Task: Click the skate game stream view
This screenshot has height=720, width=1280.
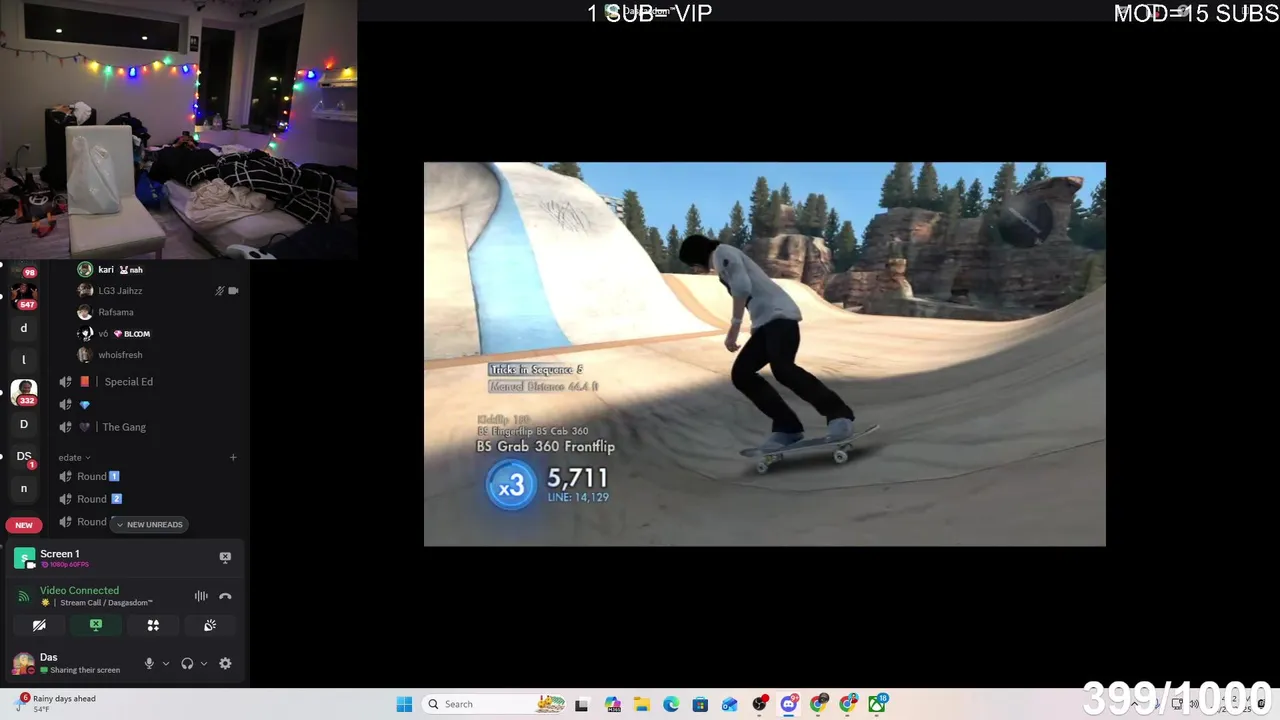Action: pos(765,354)
